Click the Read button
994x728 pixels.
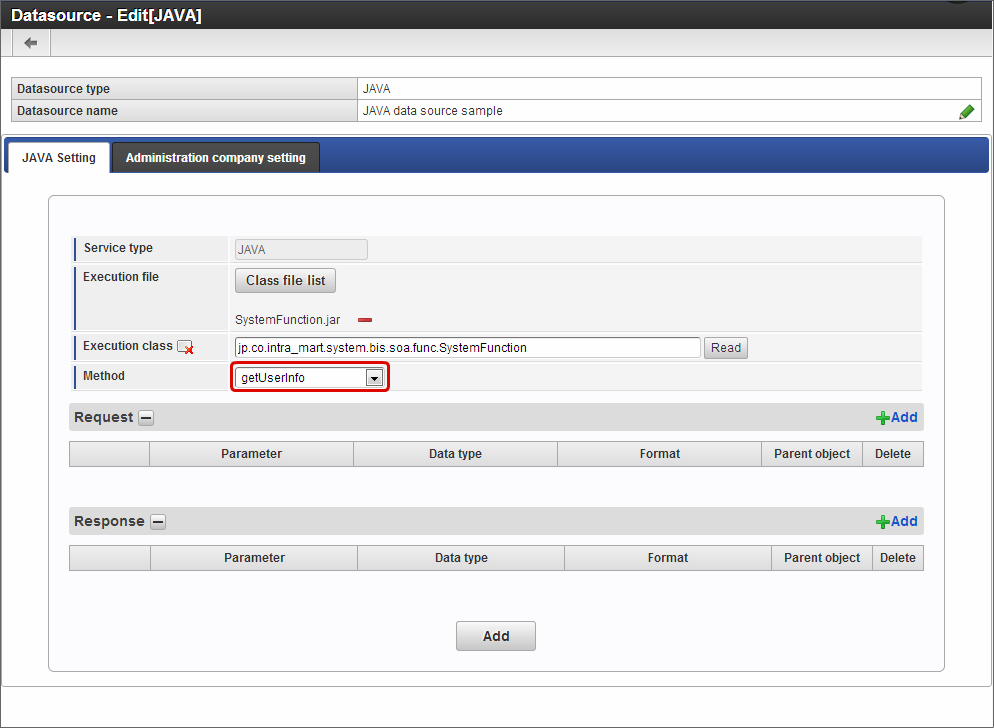(726, 348)
